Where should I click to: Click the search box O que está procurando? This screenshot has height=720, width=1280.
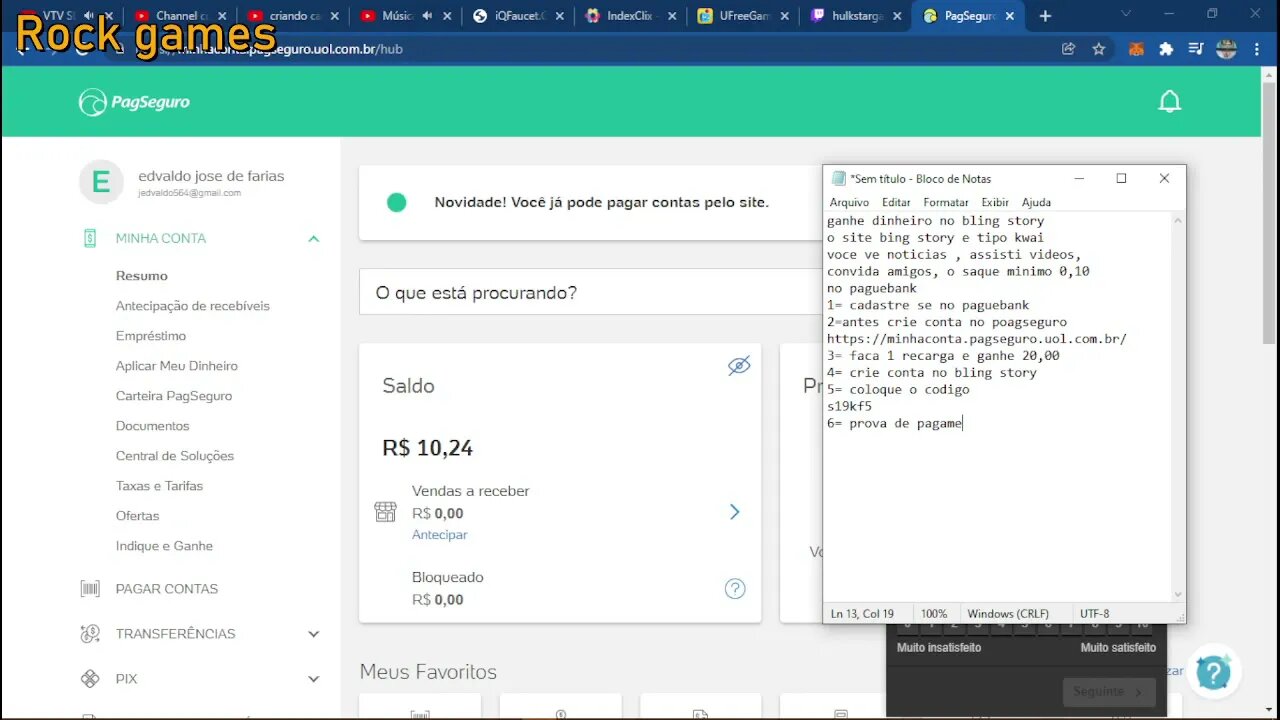coord(590,292)
